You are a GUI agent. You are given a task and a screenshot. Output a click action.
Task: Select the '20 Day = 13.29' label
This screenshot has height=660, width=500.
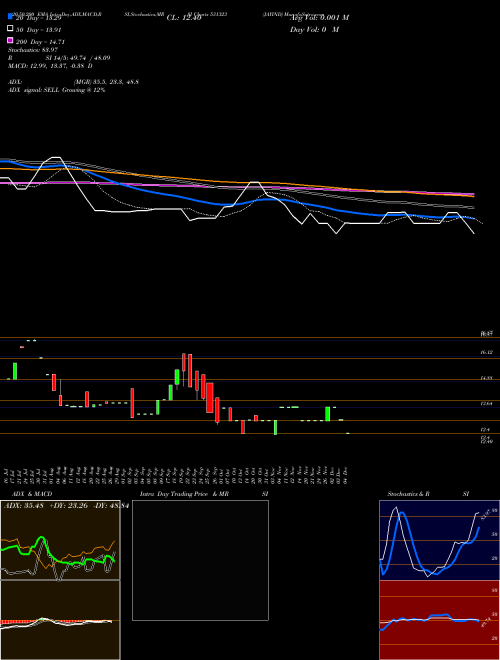pos(39,18)
